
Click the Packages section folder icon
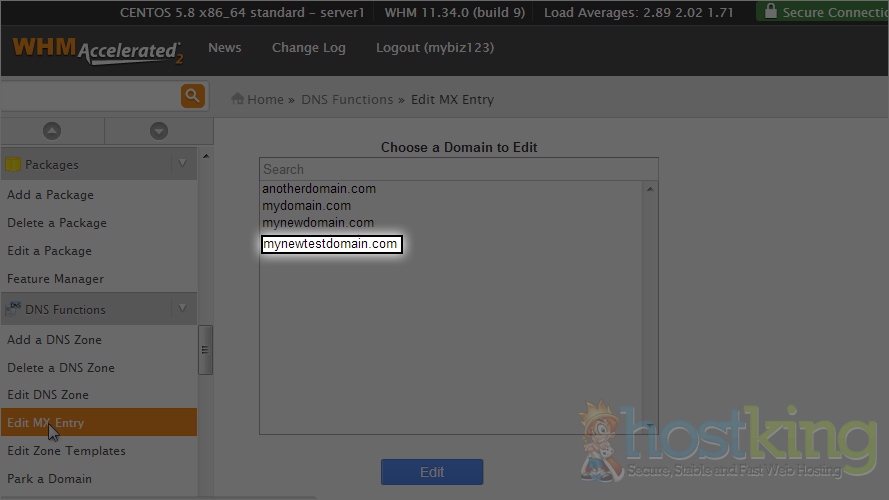13,165
